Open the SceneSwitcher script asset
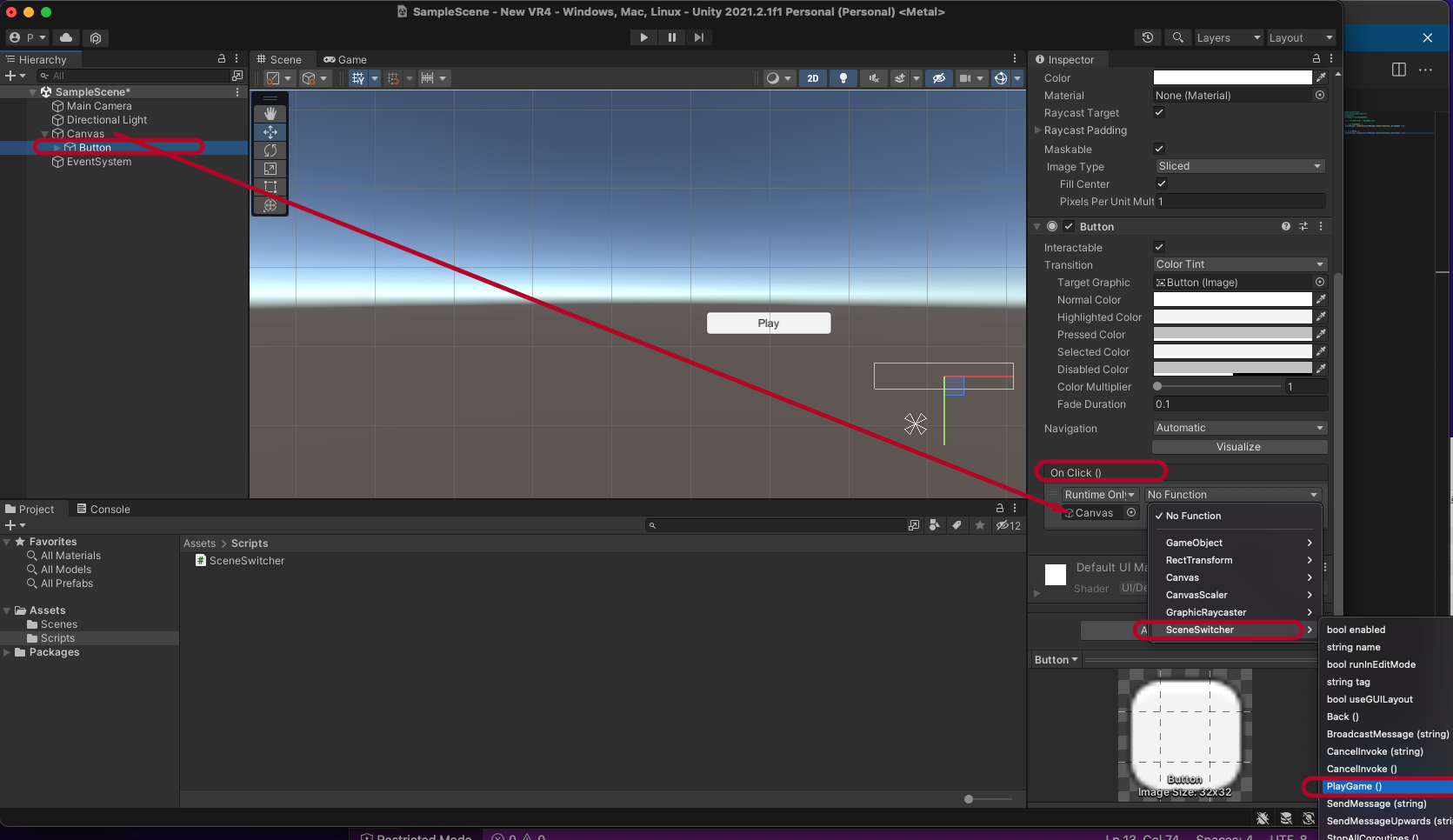The height and width of the screenshot is (840, 1453). (240, 561)
